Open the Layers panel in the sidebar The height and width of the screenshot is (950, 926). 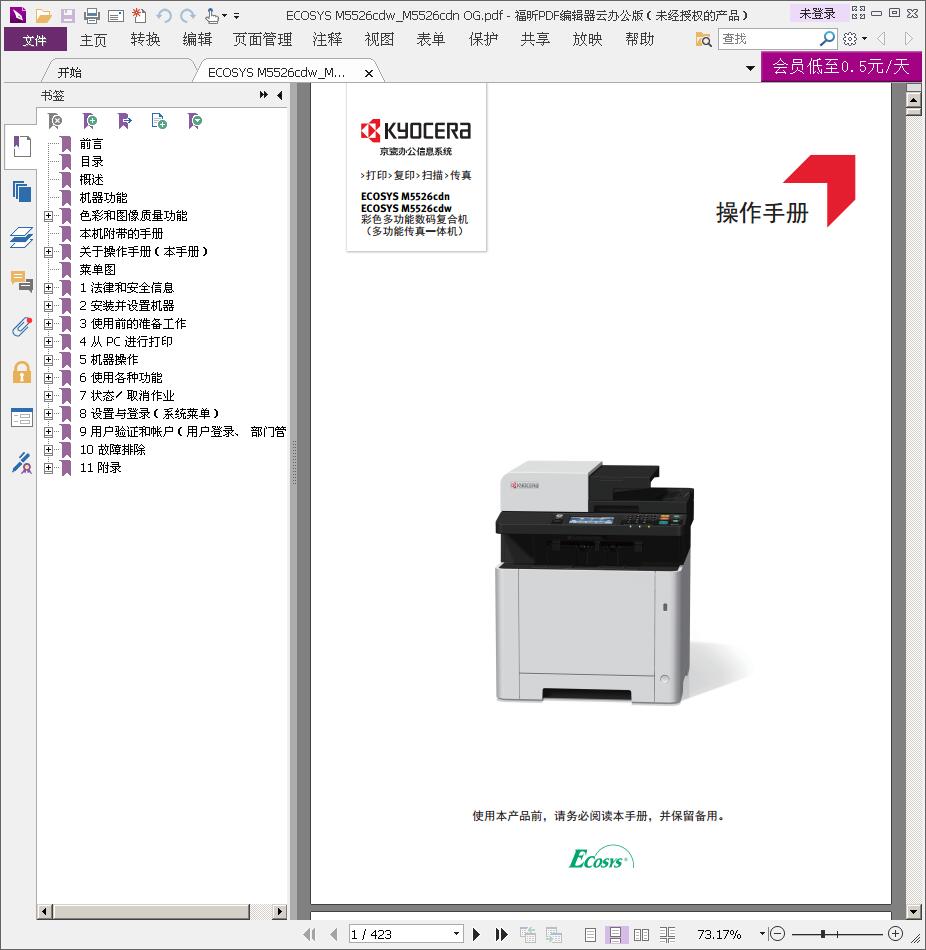(21, 237)
